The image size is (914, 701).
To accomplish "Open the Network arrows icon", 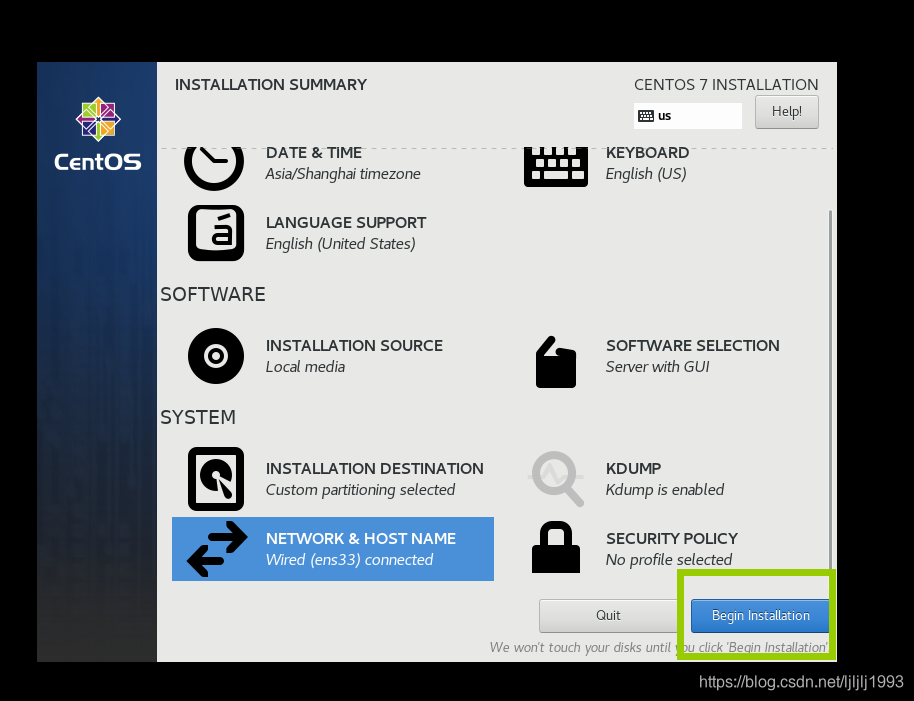I will pos(217,549).
